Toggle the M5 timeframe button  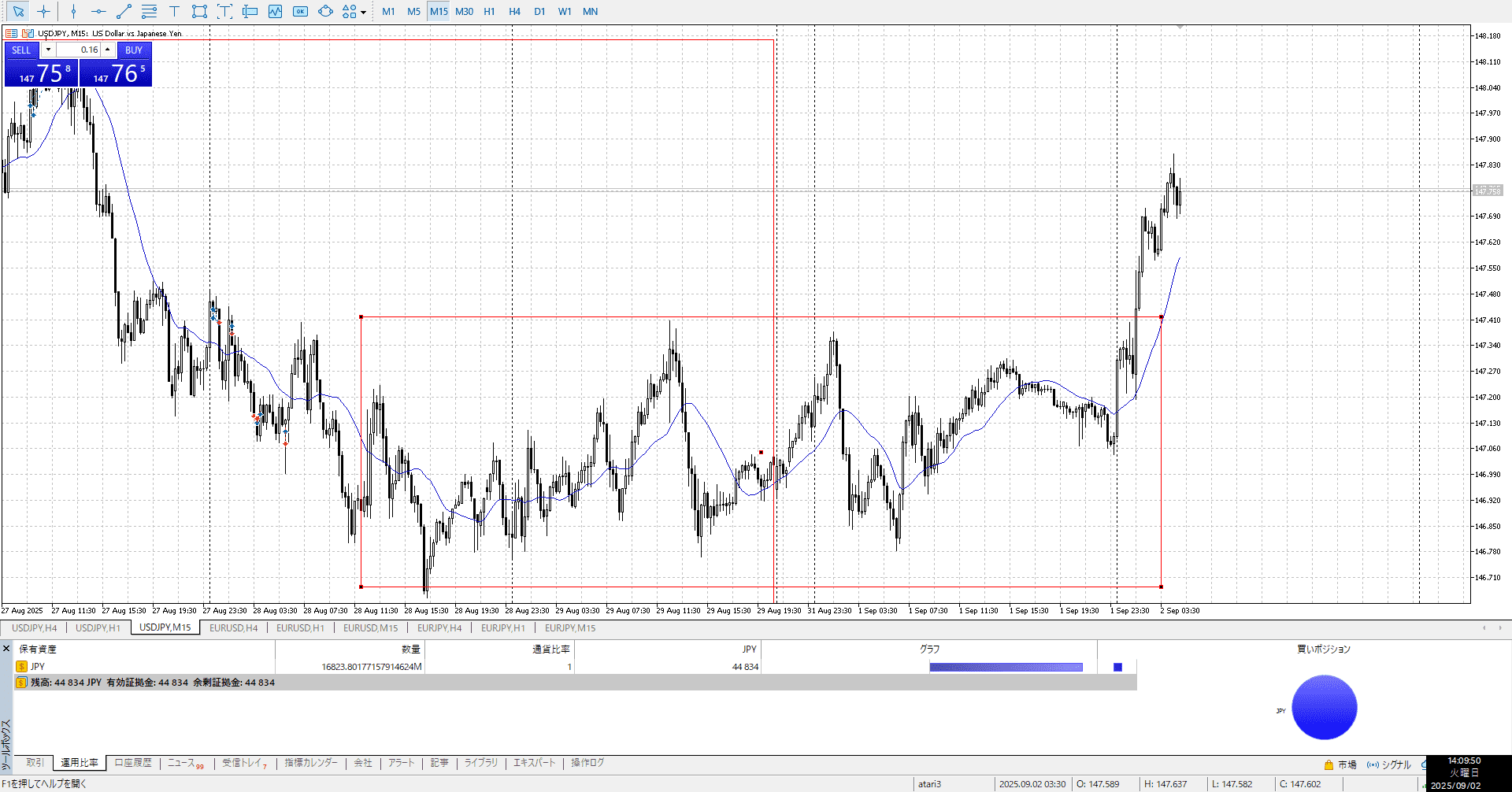click(x=413, y=12)
